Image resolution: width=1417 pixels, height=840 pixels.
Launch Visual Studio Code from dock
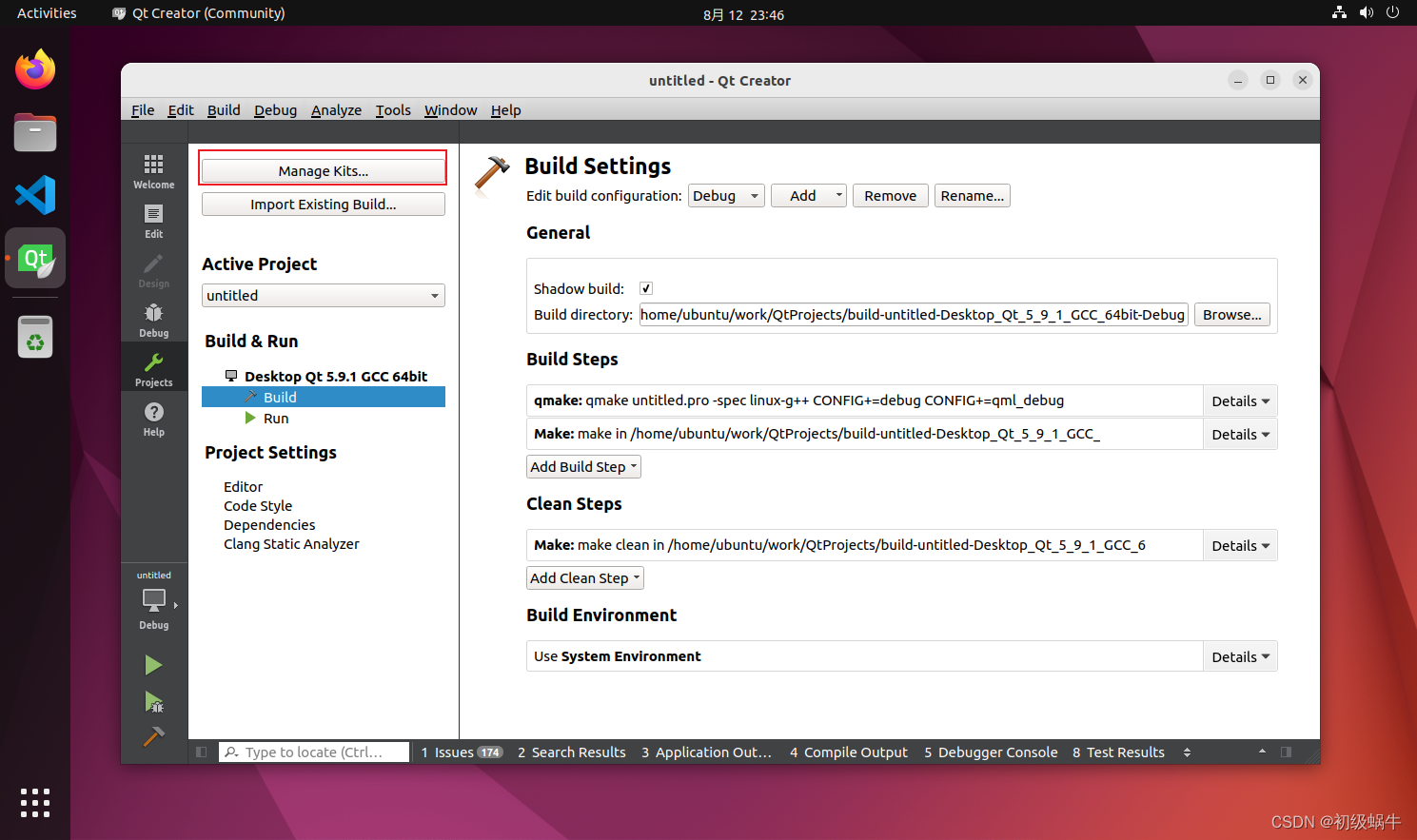click(35, 195)
